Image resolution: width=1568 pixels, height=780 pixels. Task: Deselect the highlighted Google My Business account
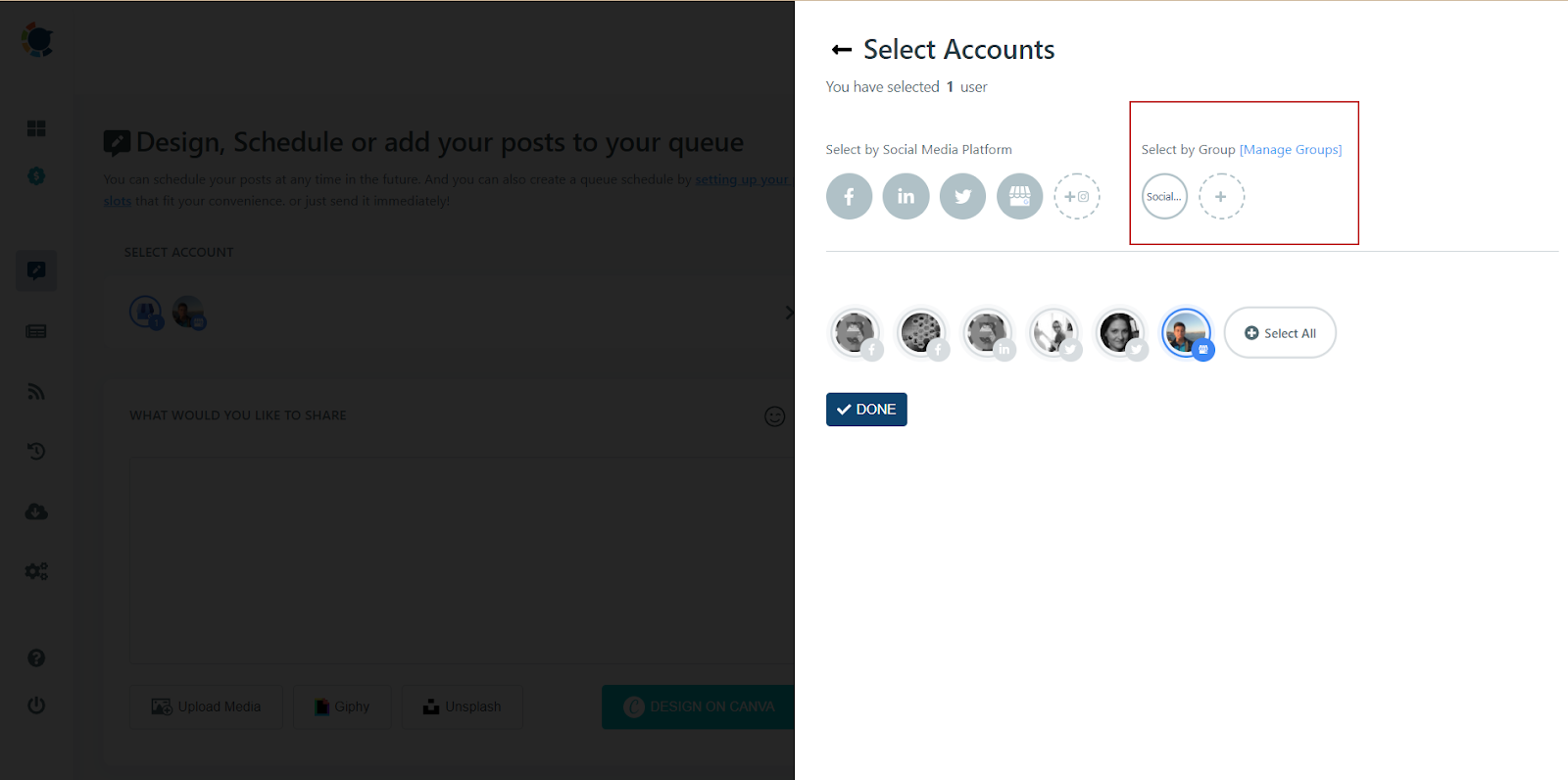click(x=1186, y=333)
